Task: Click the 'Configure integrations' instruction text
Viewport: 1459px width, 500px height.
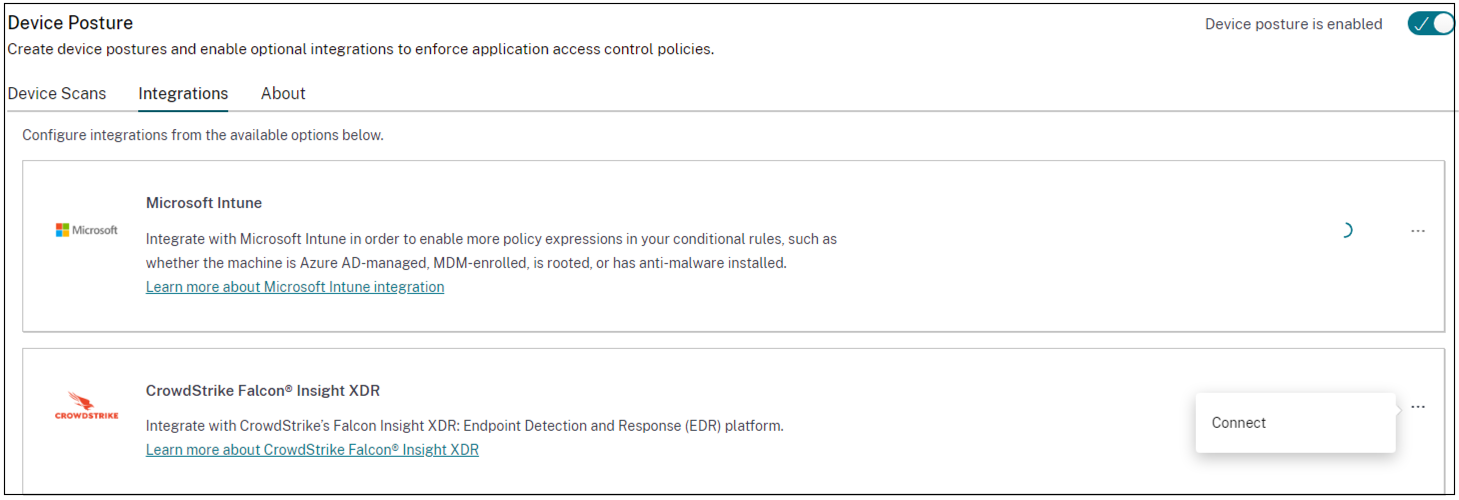Action: [203, 135]
